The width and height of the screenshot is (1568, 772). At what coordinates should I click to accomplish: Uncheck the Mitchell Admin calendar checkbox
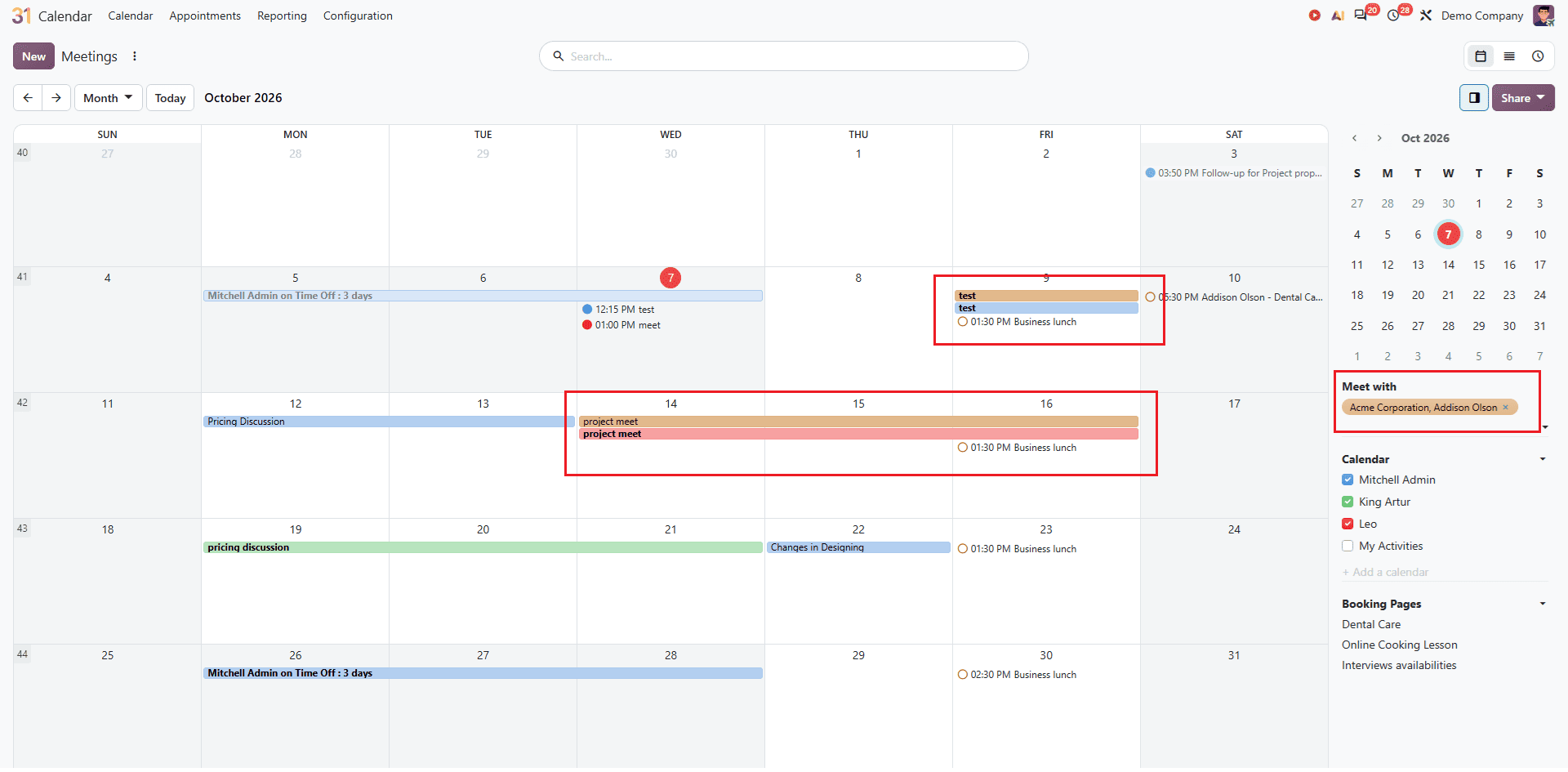(x=1347, y=480)
